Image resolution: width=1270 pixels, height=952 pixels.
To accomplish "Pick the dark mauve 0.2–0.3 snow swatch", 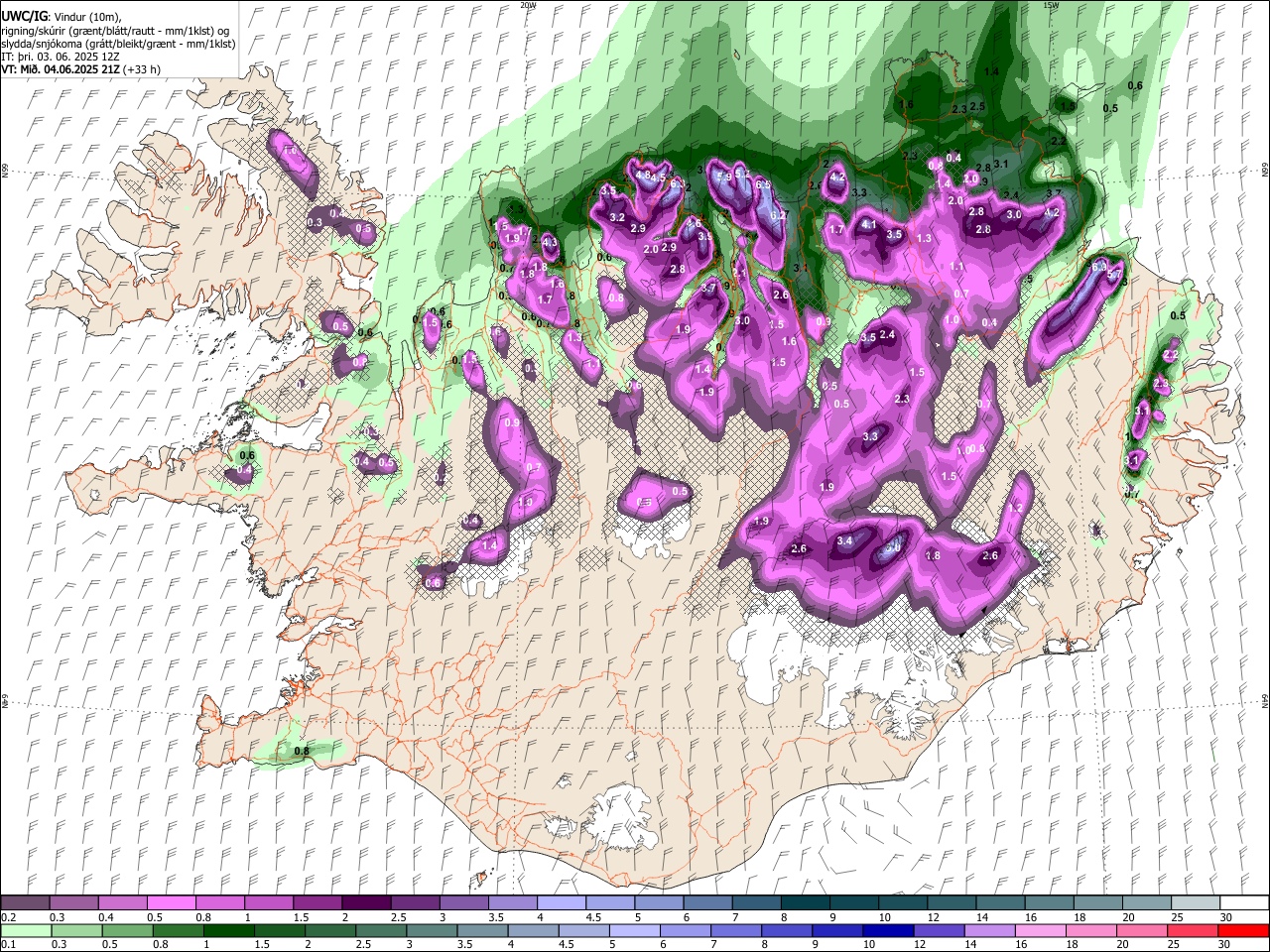I will point(25,902).
